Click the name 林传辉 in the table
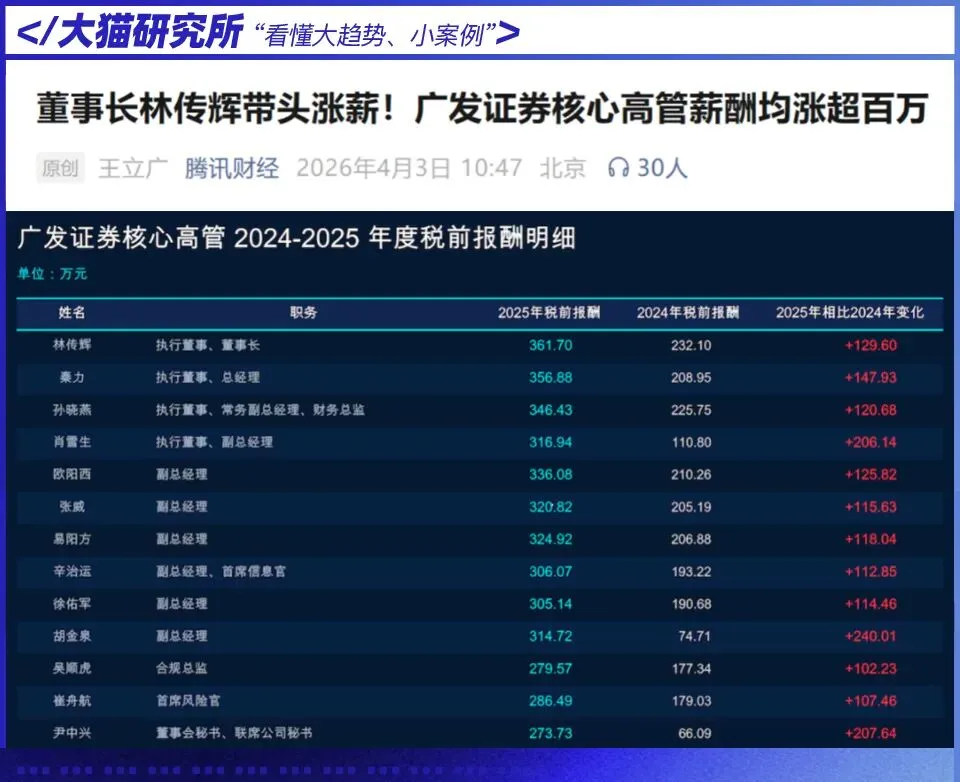 (72, 345)
